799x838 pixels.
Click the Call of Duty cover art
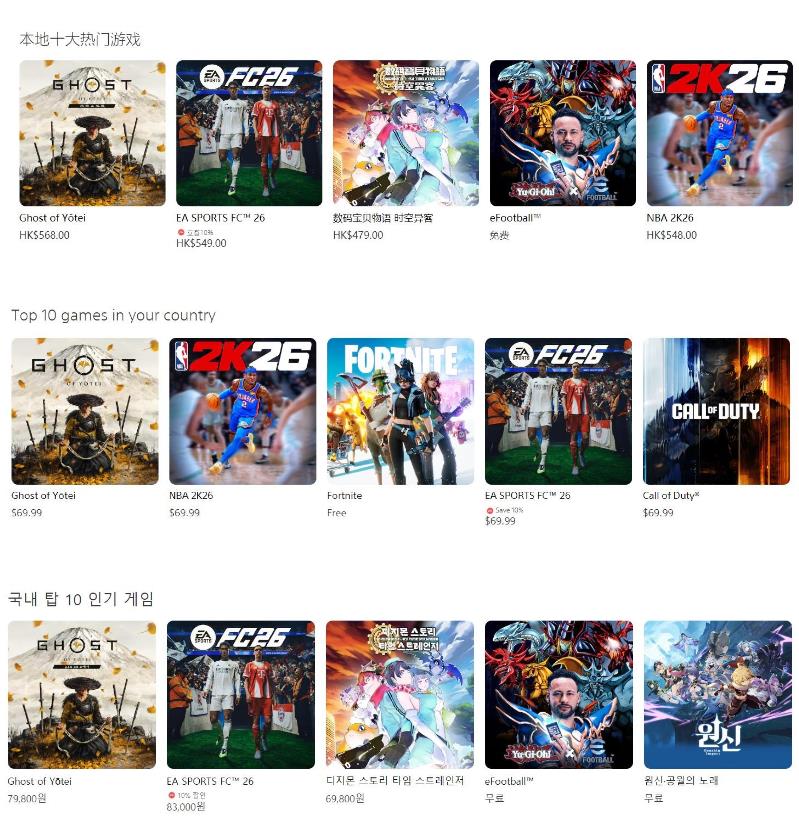coord(716,412)
